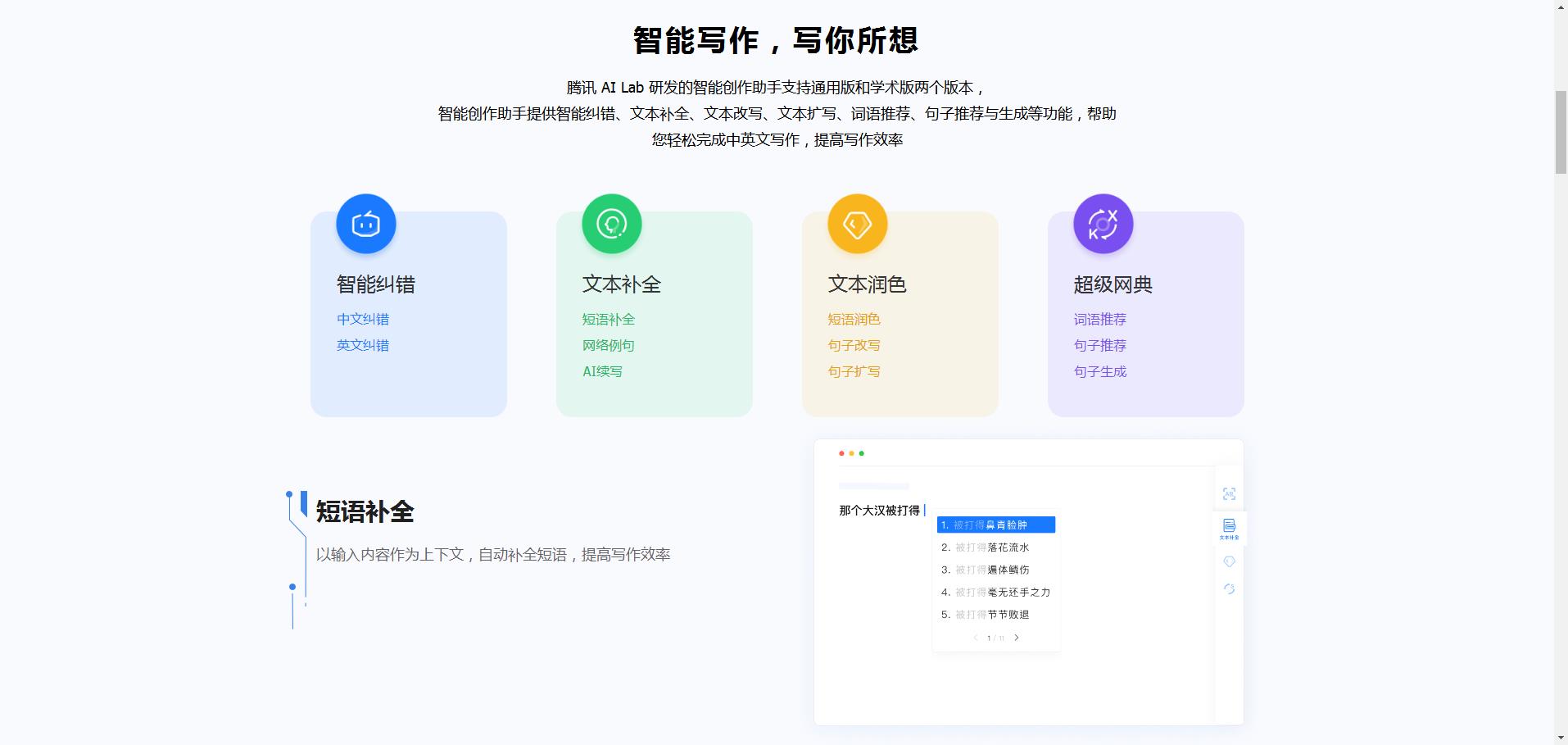Click the green 文本补全 circle icon
Screen dimensions: 1568x745
(612, 224)
